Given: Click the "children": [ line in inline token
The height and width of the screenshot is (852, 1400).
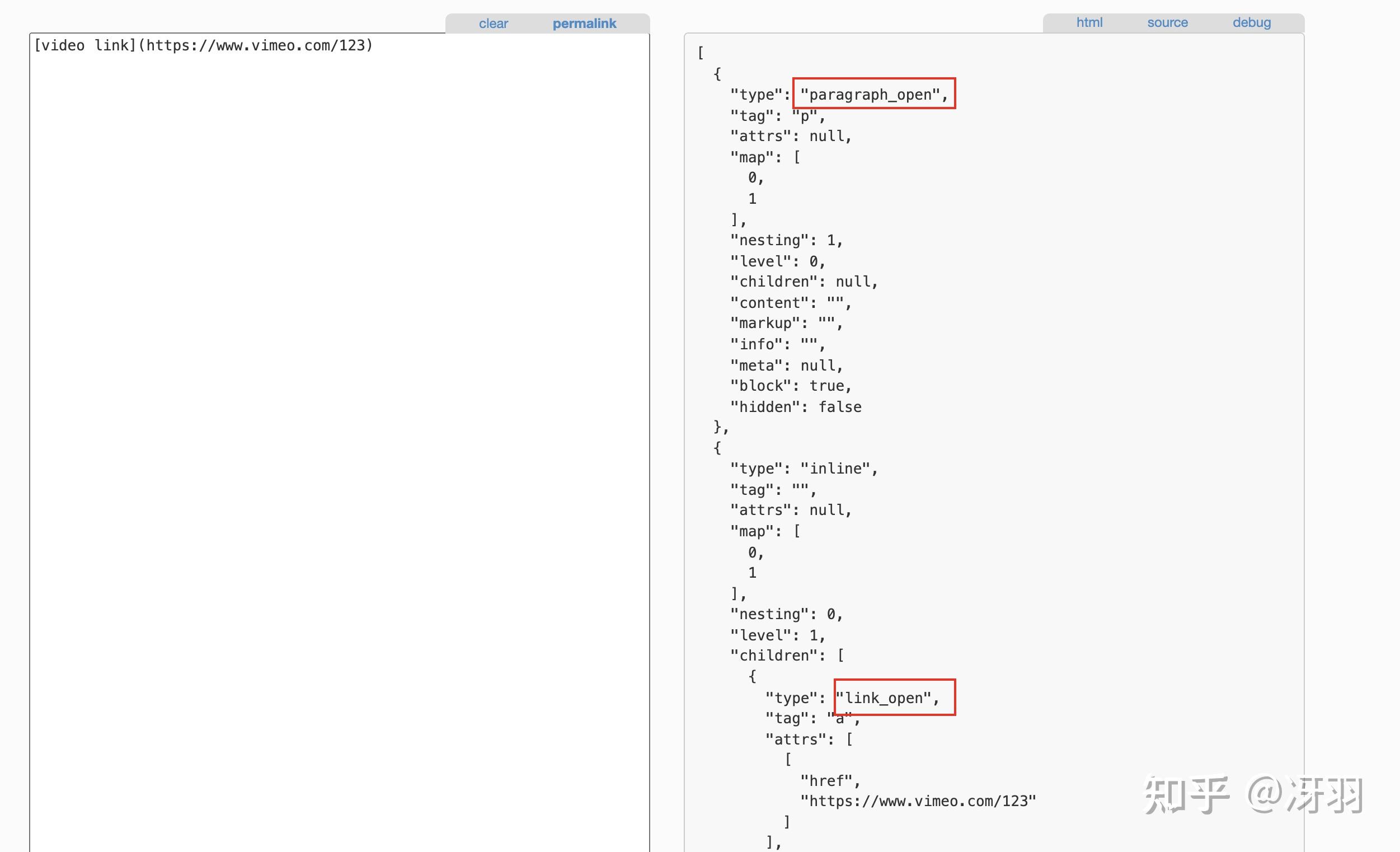Looking at the screenshot, I should [787, 656].
